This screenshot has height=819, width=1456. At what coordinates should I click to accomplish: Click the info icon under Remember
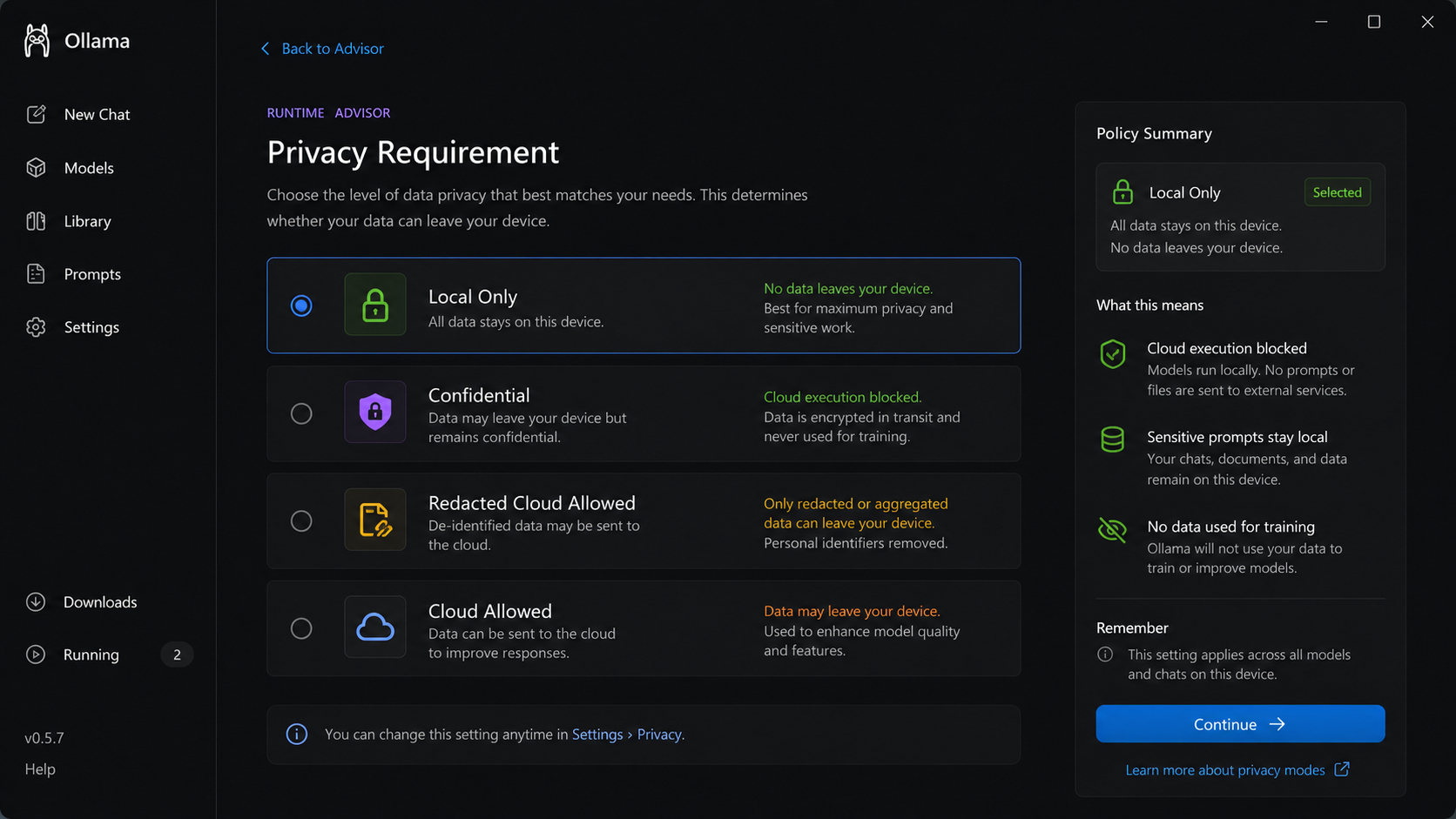pos(1105,655)
